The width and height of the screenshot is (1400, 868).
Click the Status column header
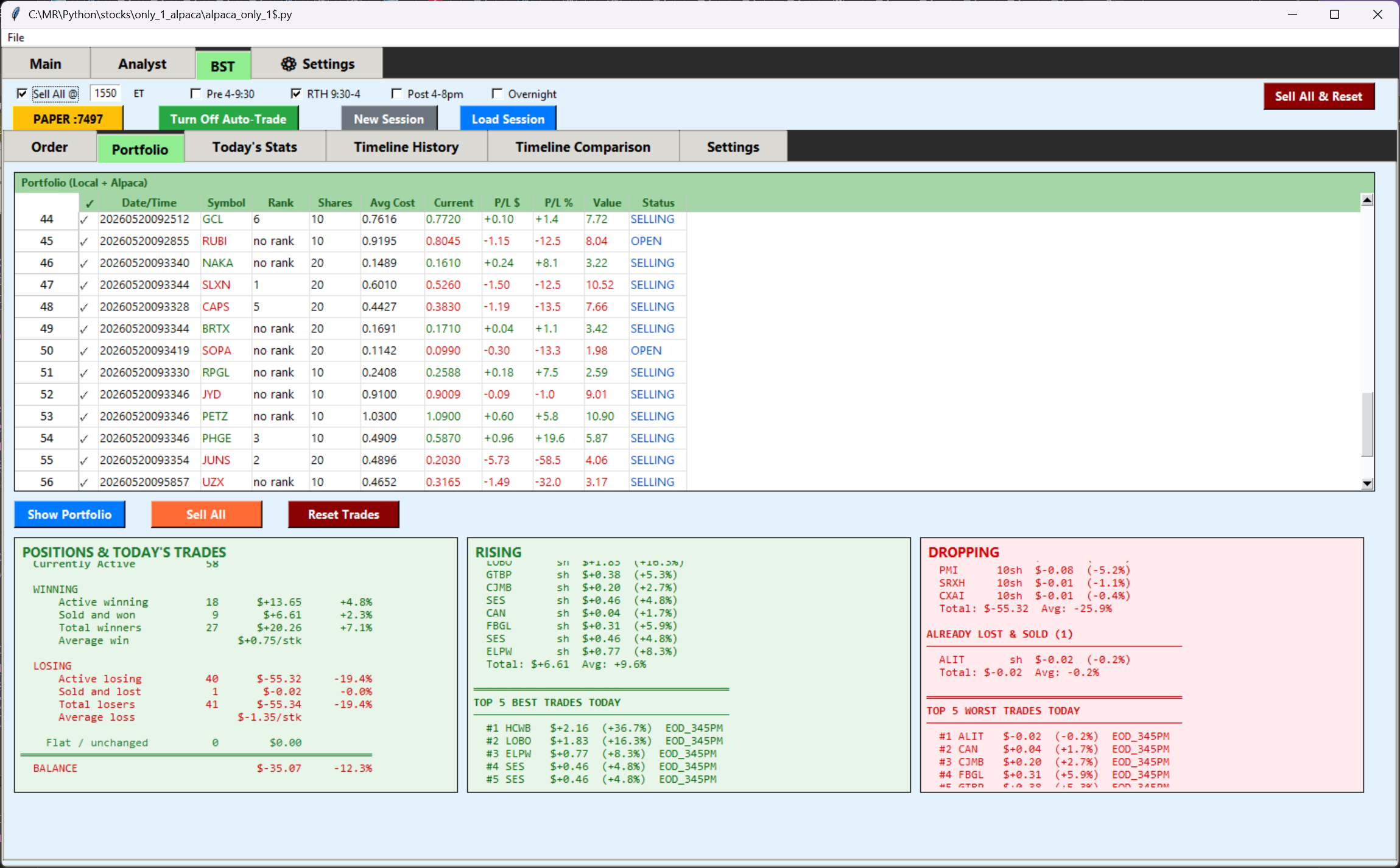point(658,203)
